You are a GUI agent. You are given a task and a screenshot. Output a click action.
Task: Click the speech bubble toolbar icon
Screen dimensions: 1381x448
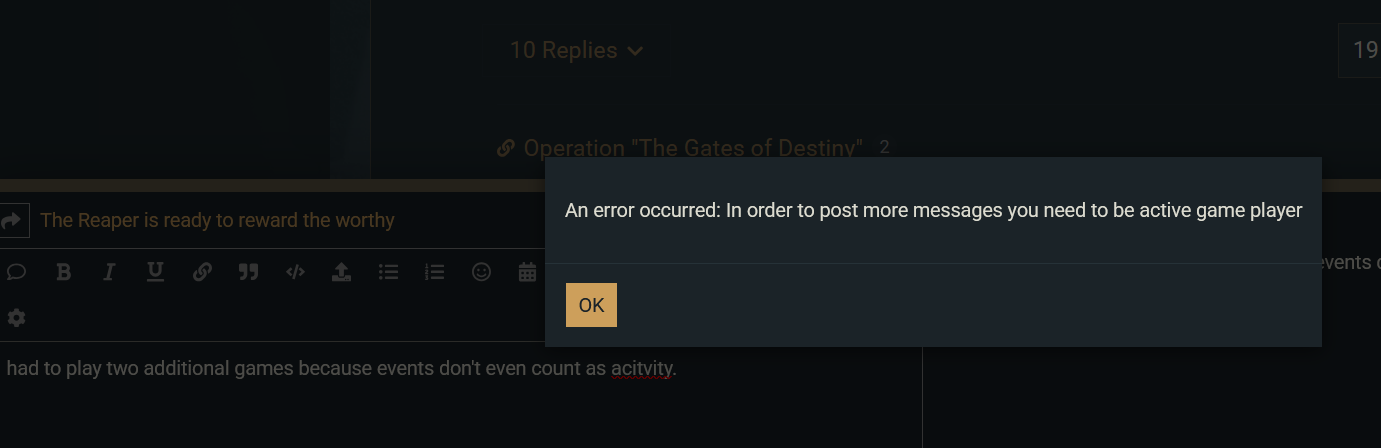point(17,272)
